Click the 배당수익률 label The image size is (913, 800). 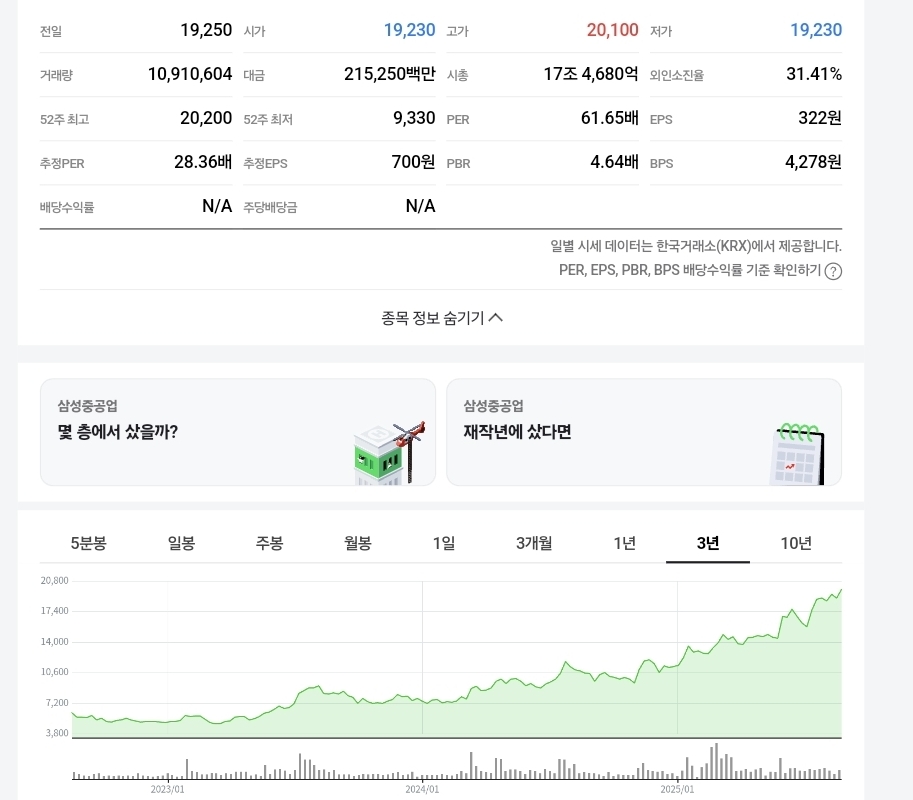(67, 207)
